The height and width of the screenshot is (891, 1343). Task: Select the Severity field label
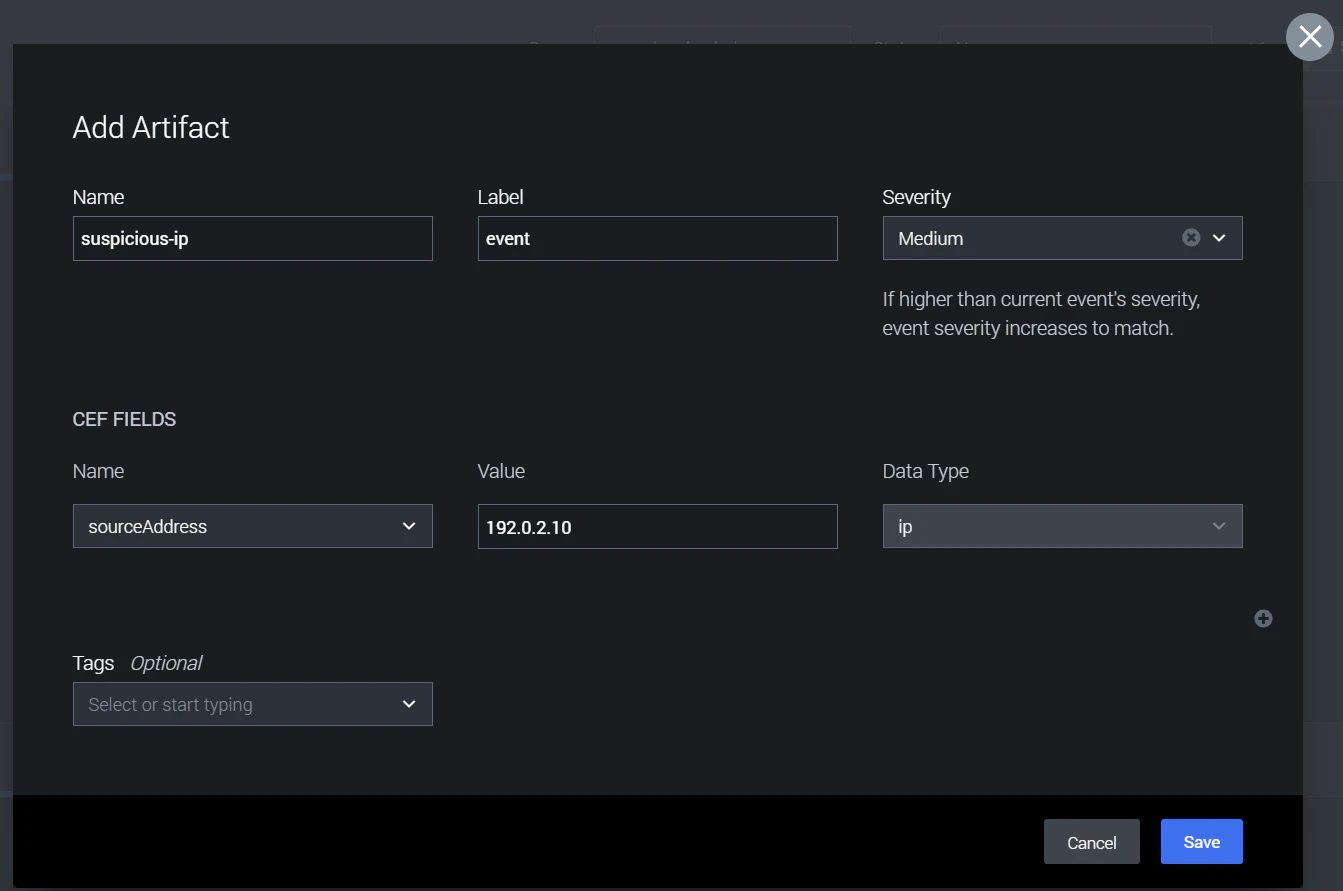[x=917, y=197]
